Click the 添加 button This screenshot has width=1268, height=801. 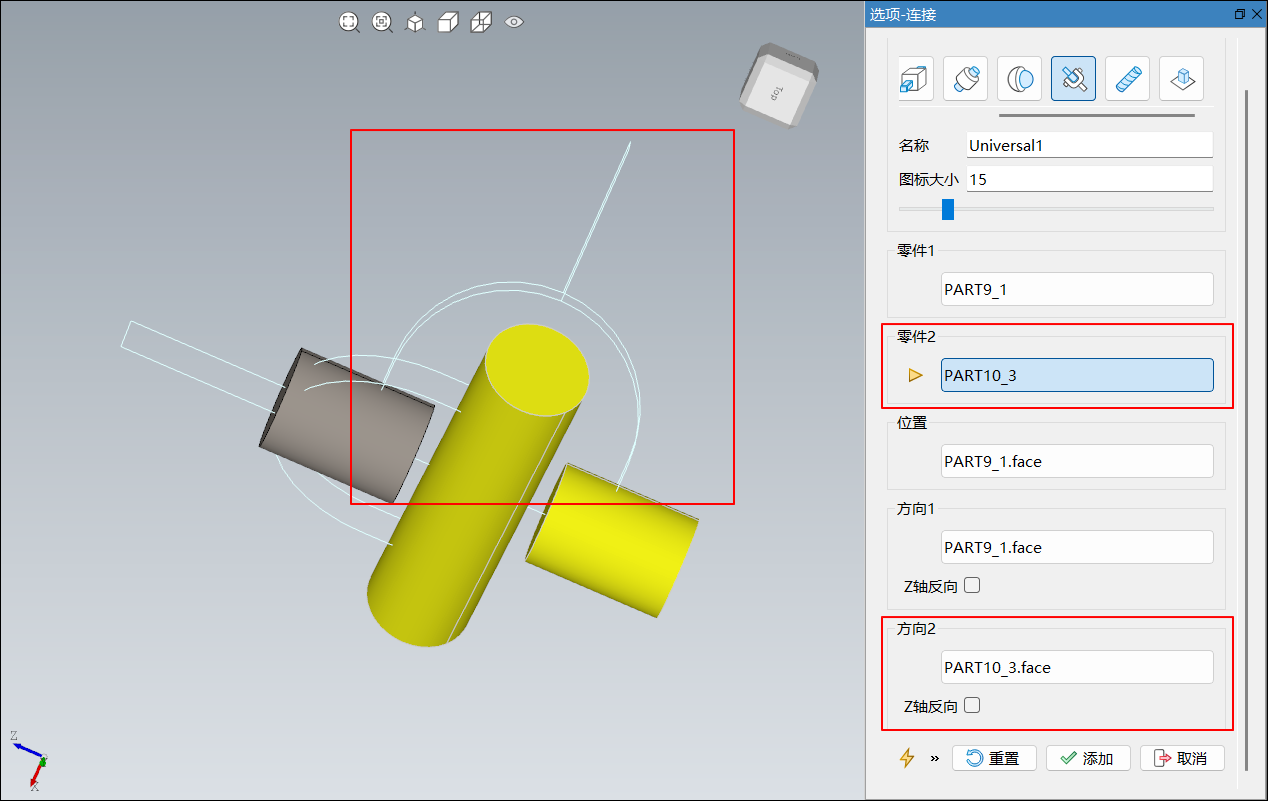pos(1088,758)
